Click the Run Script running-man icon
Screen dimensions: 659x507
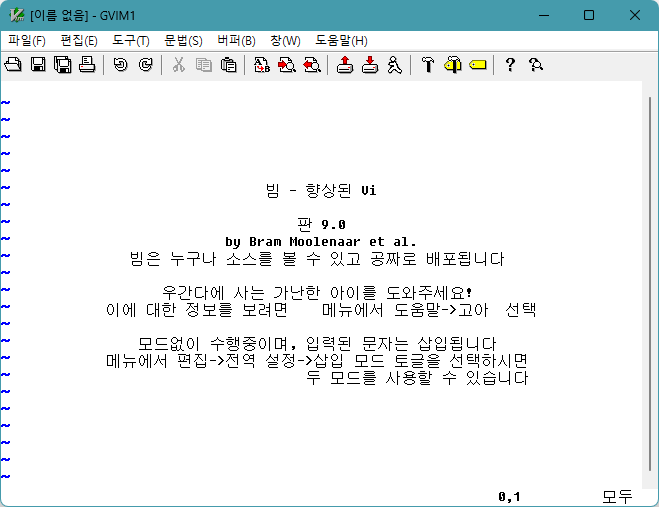point(394,65)
